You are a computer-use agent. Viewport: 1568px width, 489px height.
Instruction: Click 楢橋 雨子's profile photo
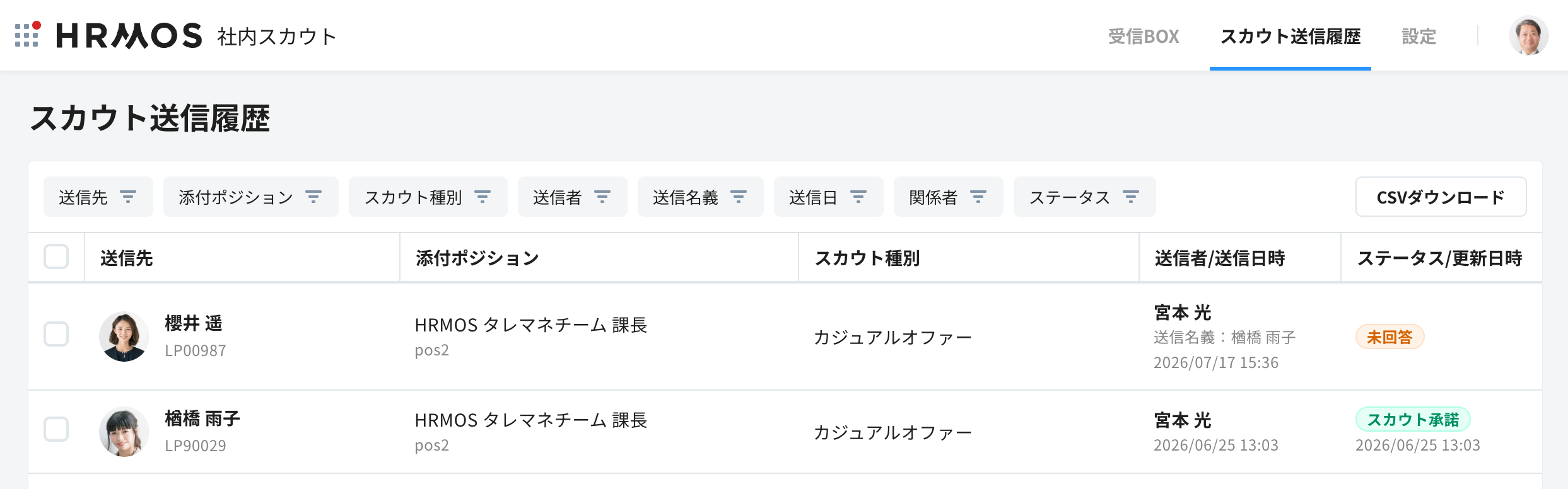(124, 432)
